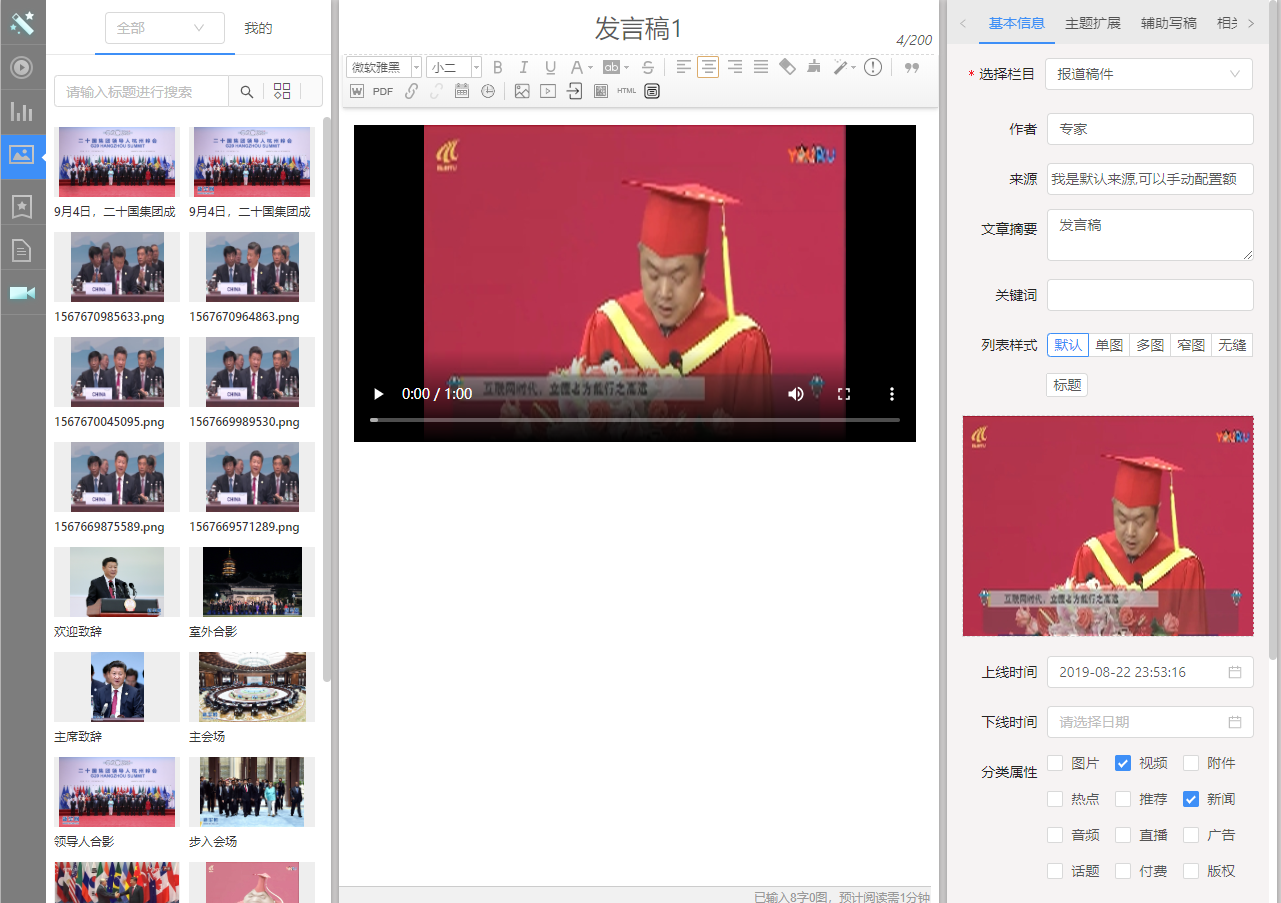This screenshot has height=903, width=1281.
Task: Search titles with the magnifier icon
Action: [246, 92]
